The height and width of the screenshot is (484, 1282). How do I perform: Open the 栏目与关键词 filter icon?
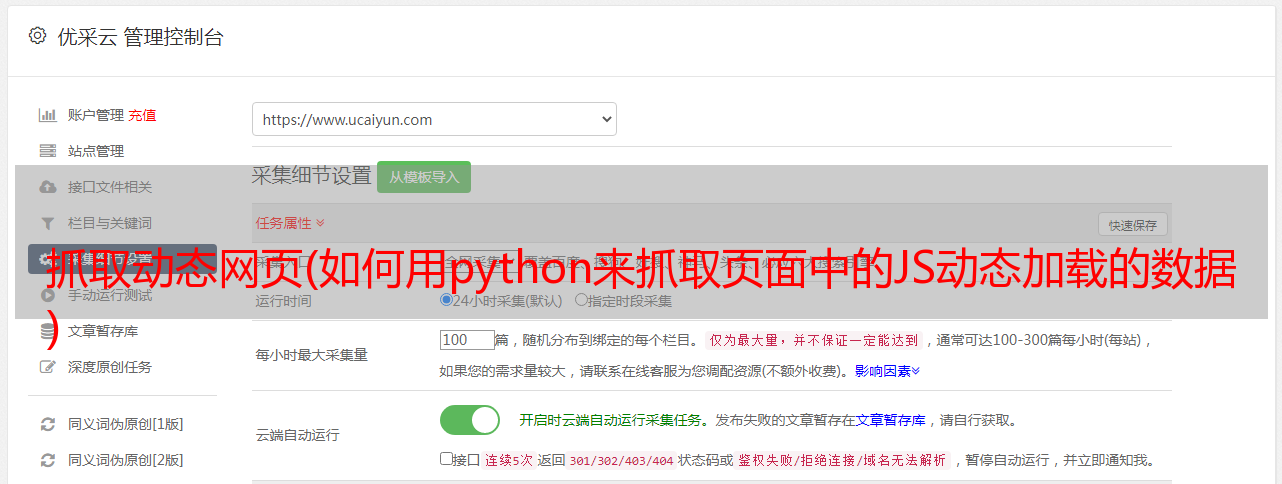[47, 223]
